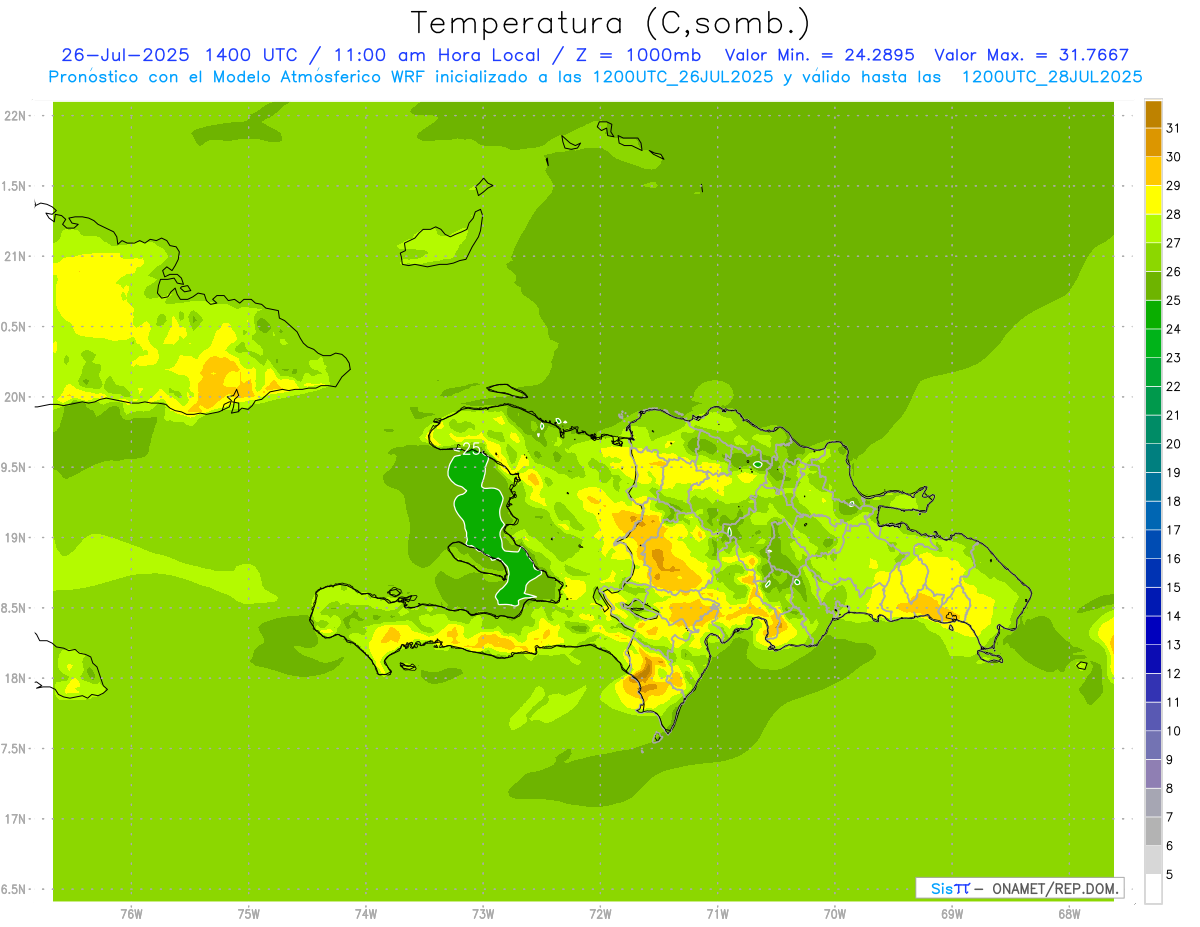The image size is (1200, 927).
Task: Click color bar label "18"
Action: point(1174,501)
